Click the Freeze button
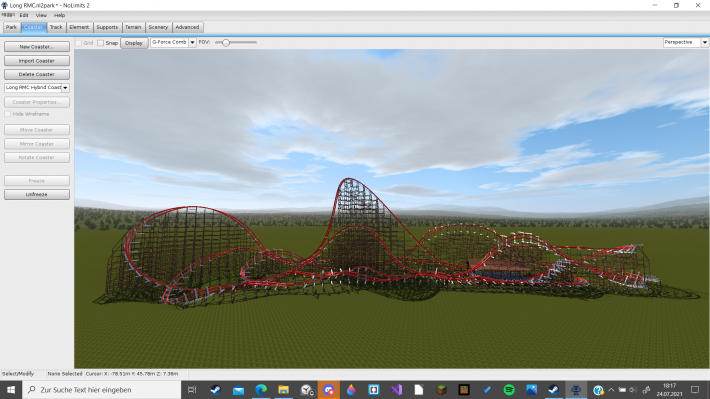The image size is (710, 399). 37,181
